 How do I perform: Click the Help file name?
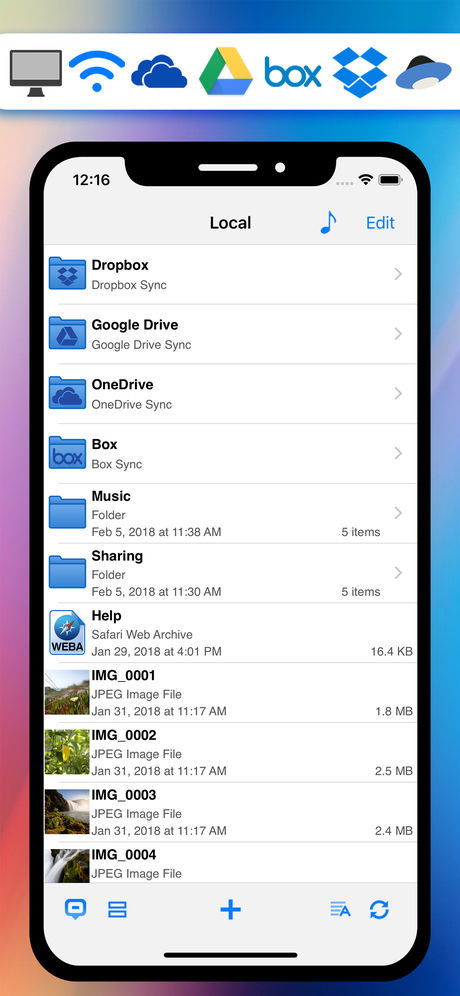pyautogui.click(x=106, y=616)
